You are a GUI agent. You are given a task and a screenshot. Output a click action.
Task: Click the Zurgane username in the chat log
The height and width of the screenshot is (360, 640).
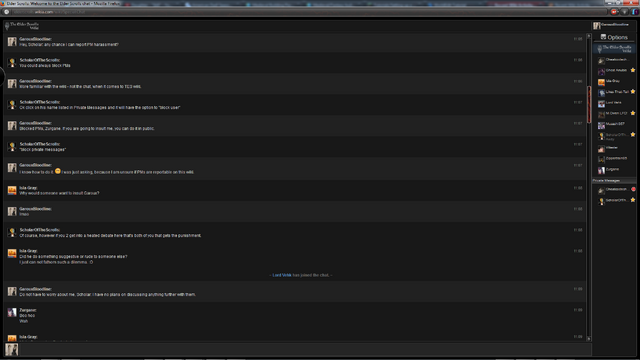coord(28,310)
